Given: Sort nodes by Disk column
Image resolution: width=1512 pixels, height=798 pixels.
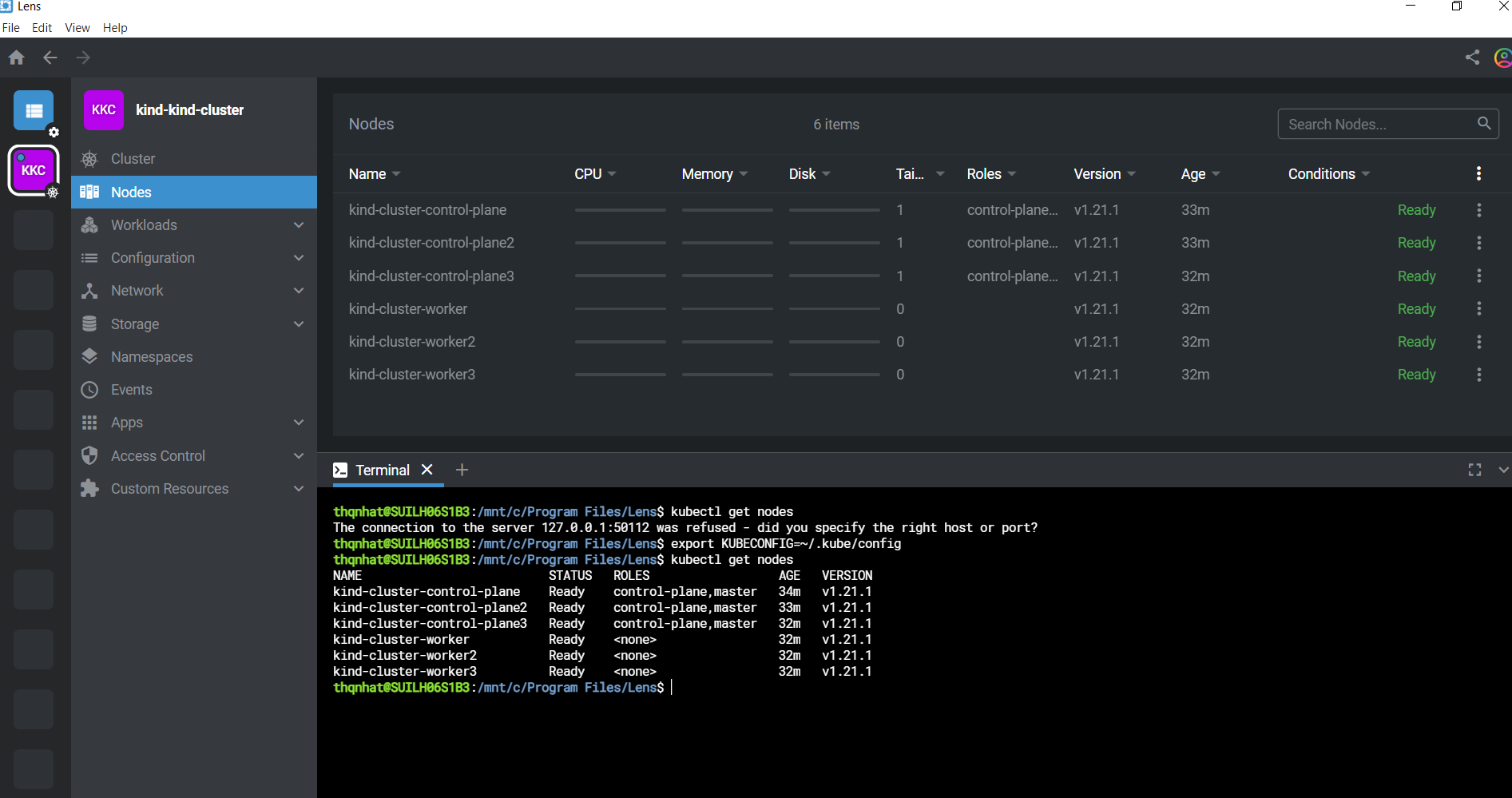Looking at the screenshot, I should click(x=810, y=174).
